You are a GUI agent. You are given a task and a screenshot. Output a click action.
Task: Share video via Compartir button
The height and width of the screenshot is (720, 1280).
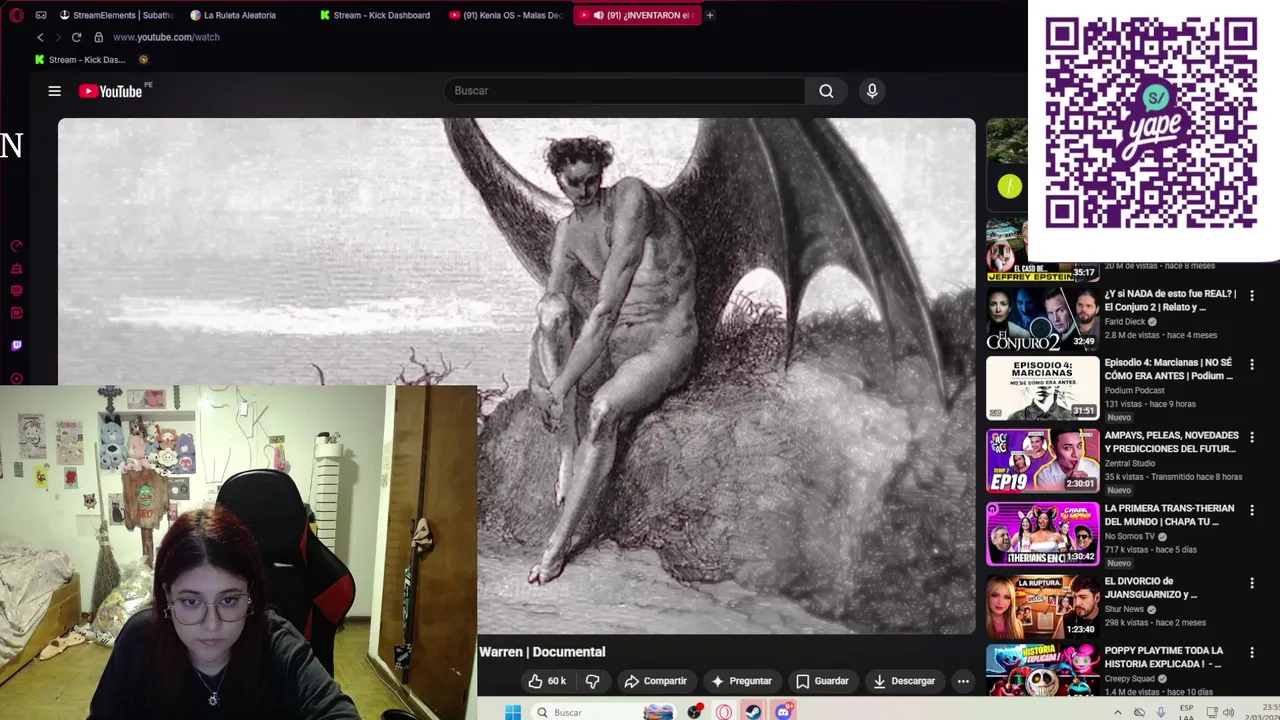pyautogui.click(x=656, y=681)
